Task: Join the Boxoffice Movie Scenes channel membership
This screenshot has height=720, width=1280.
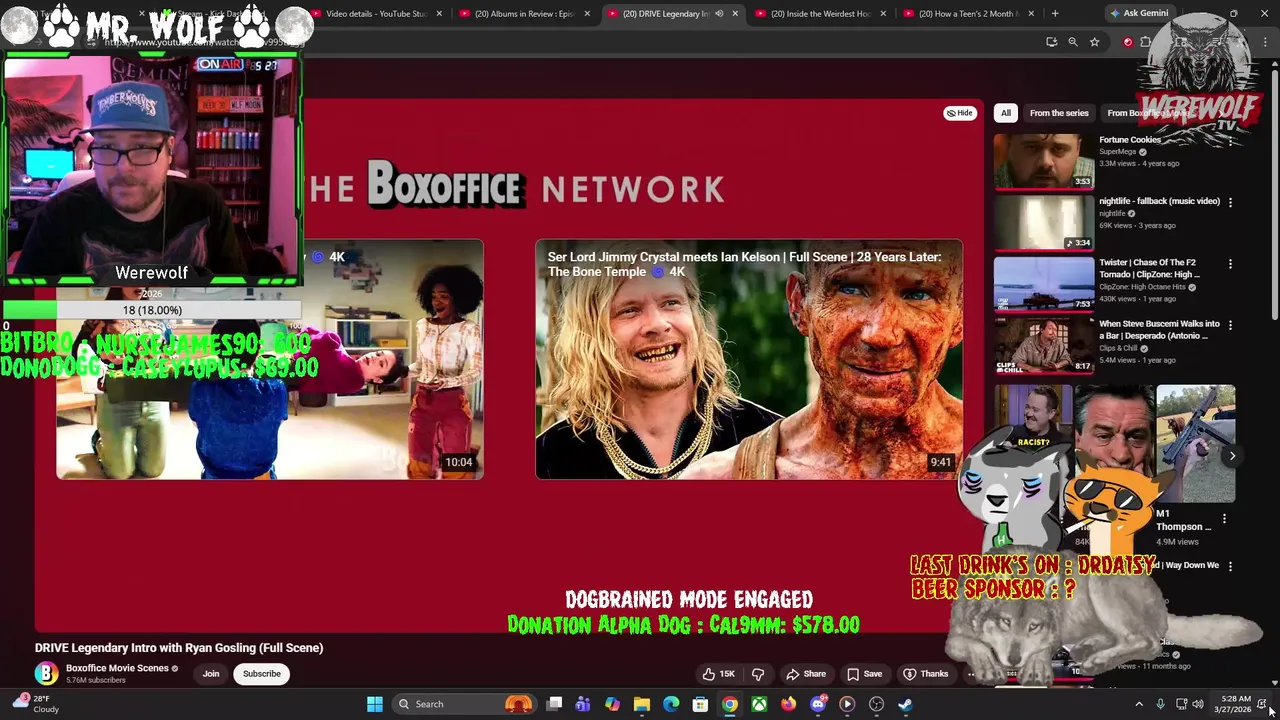Action: click(211, 674)
